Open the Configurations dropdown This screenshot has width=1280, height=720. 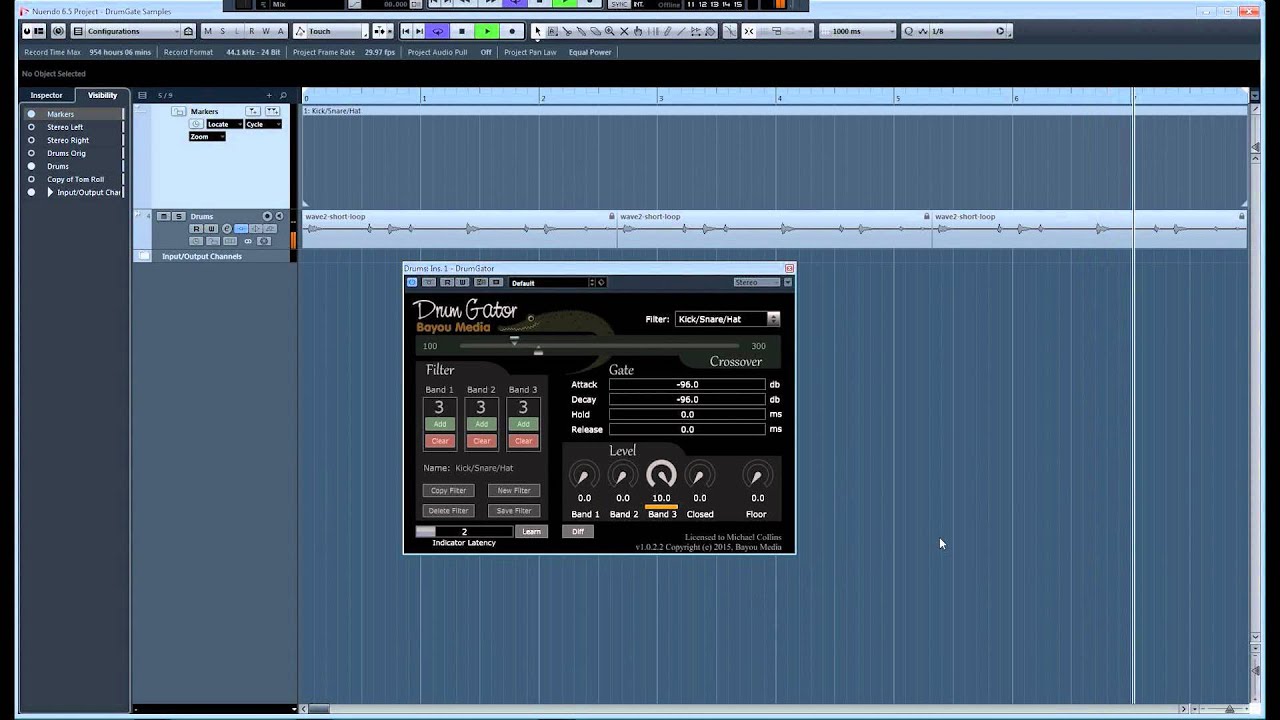point(132,31)
